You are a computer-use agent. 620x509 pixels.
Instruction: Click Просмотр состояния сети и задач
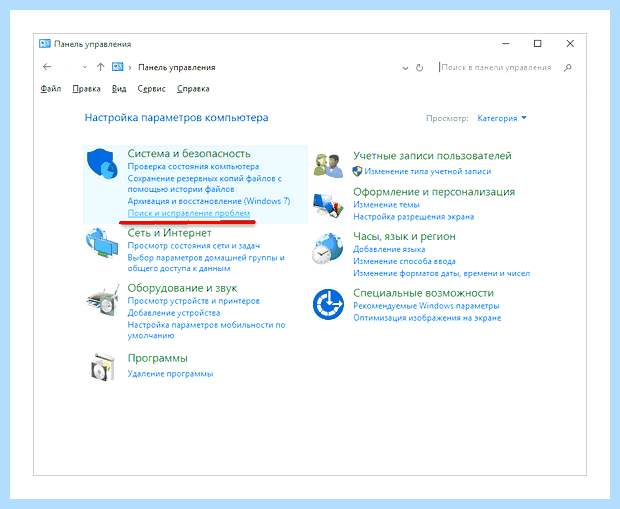tap(194, 246)
